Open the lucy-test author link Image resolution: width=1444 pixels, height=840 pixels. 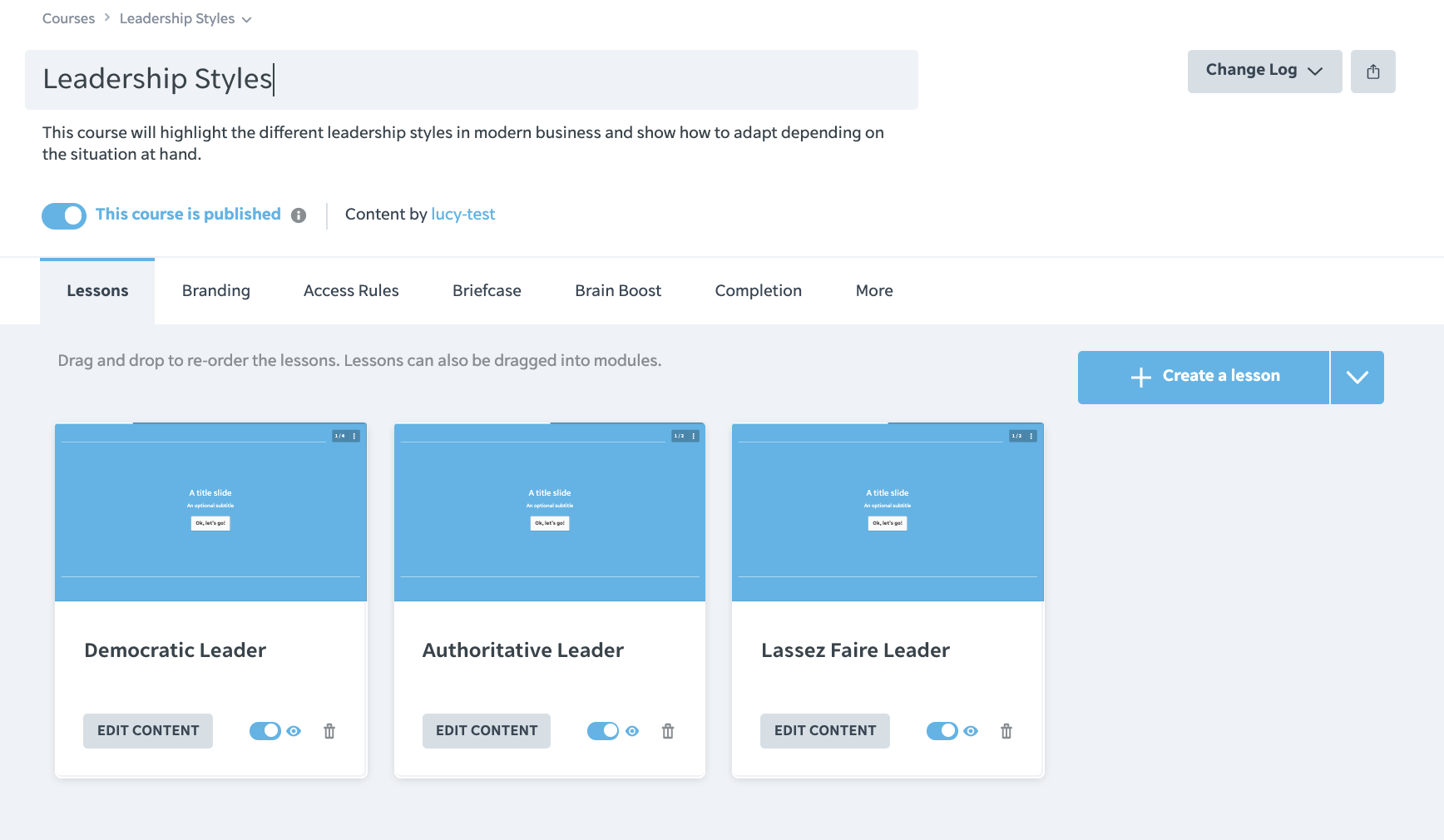[462, 215]
